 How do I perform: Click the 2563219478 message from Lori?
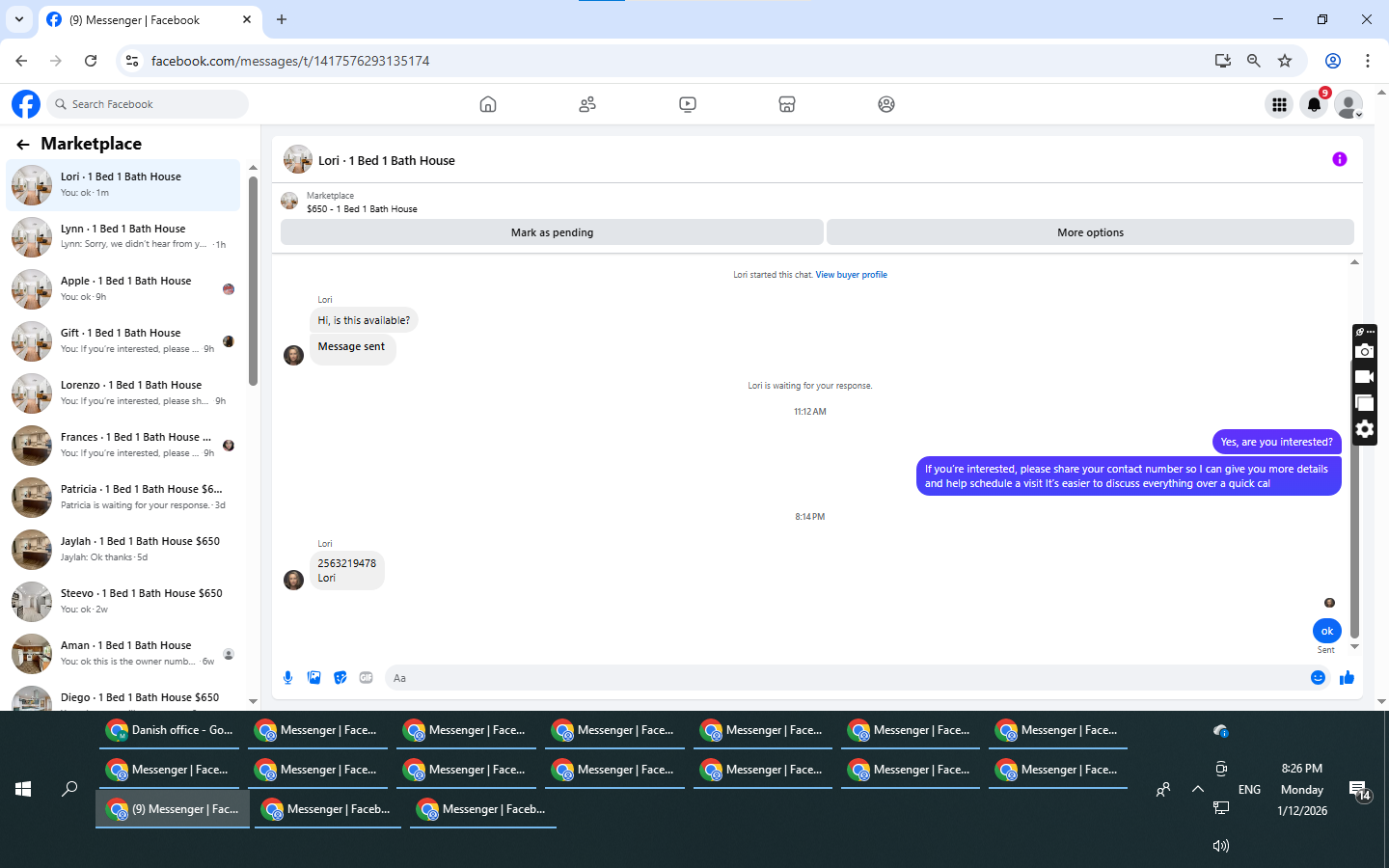(347, 570)
